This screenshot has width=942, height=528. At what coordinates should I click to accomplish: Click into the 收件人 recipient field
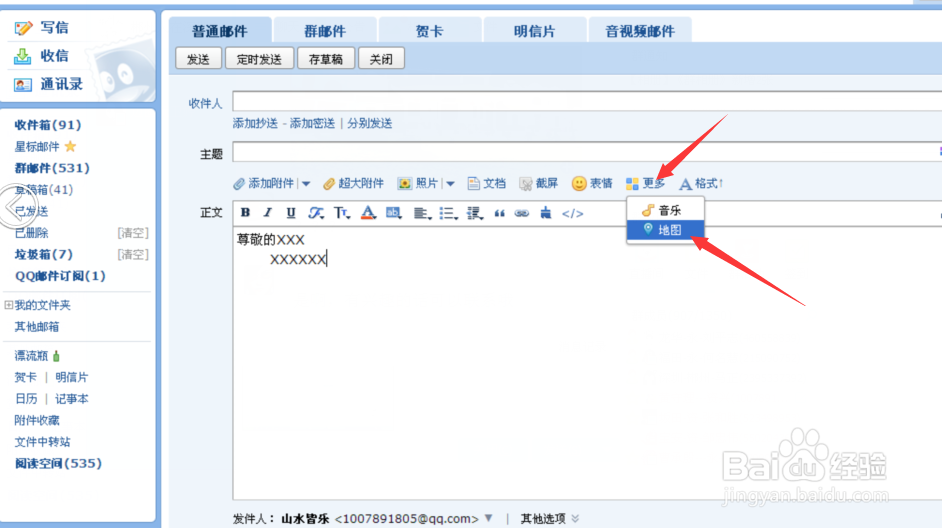587,101
